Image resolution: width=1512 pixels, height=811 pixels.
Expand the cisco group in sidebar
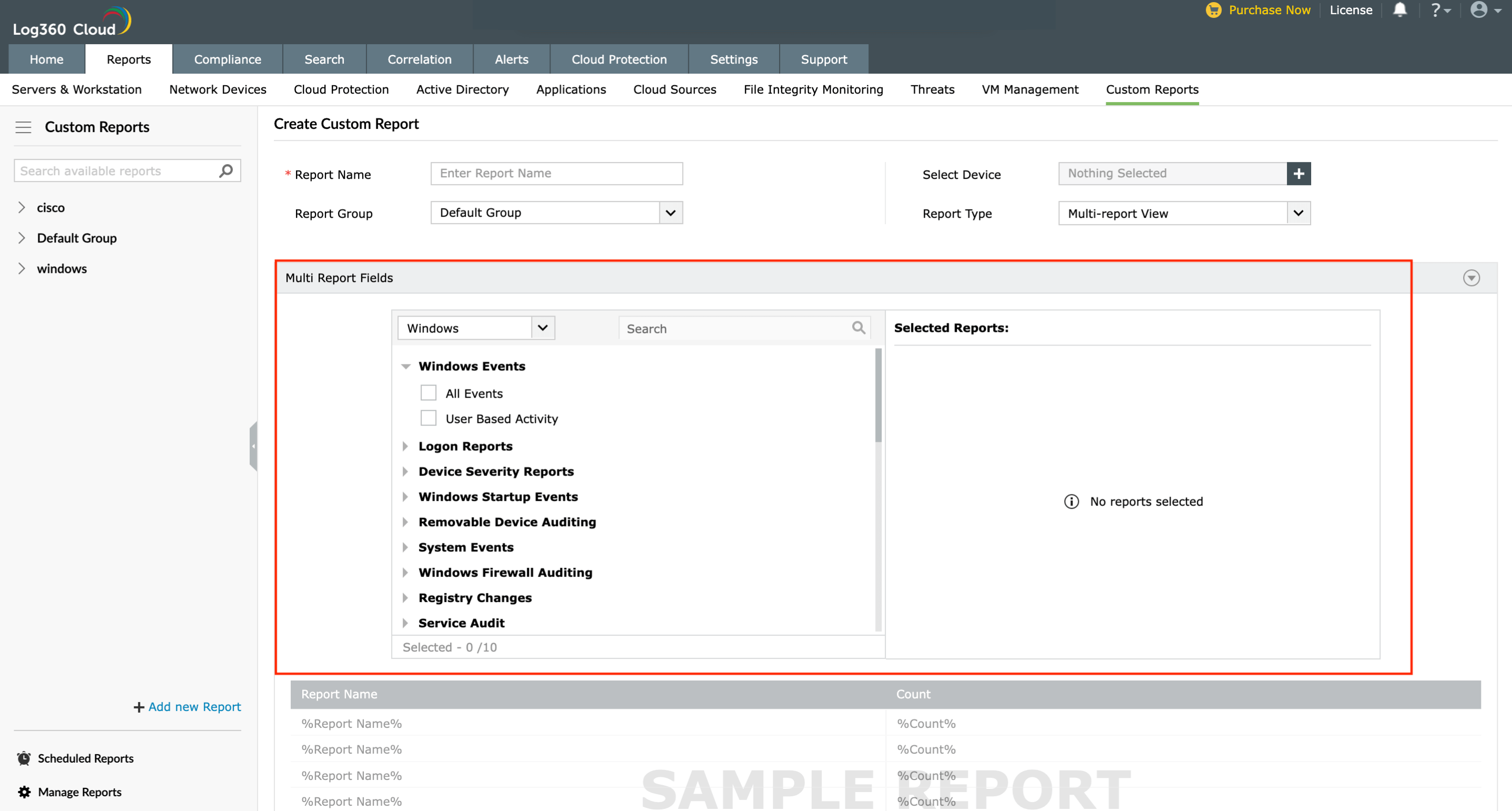coord(22,207)
